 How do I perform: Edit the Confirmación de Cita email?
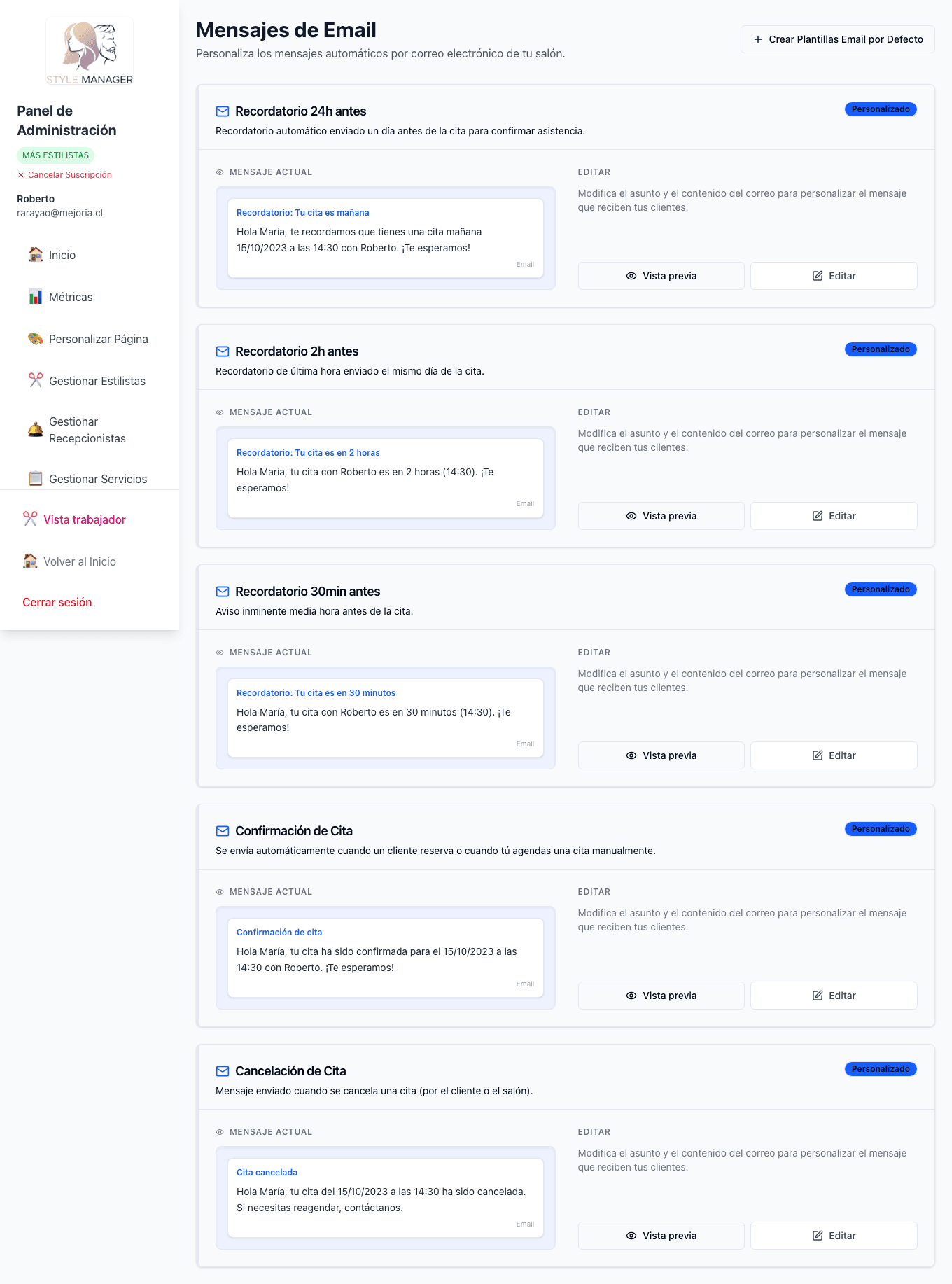(x=834, y=996)
